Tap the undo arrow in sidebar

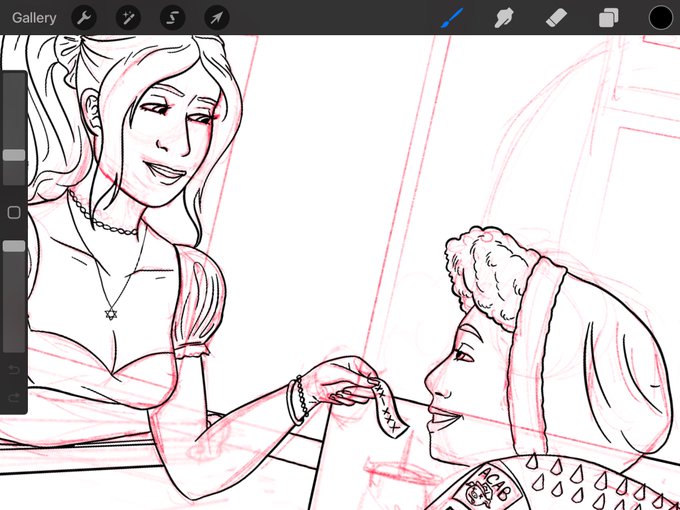pos(14,370)
